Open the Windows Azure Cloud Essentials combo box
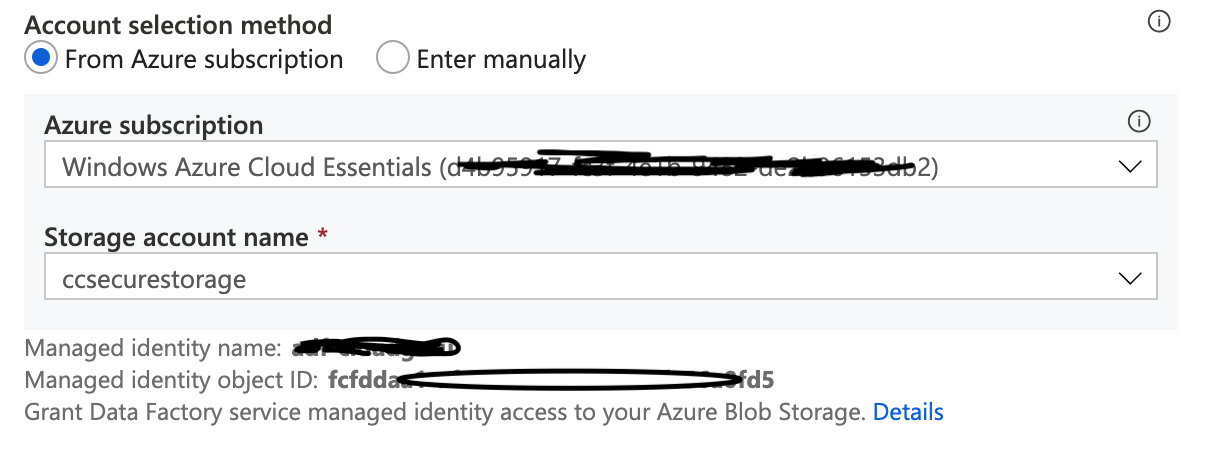Screen dimensions: 1206x450 pos(600,164)
